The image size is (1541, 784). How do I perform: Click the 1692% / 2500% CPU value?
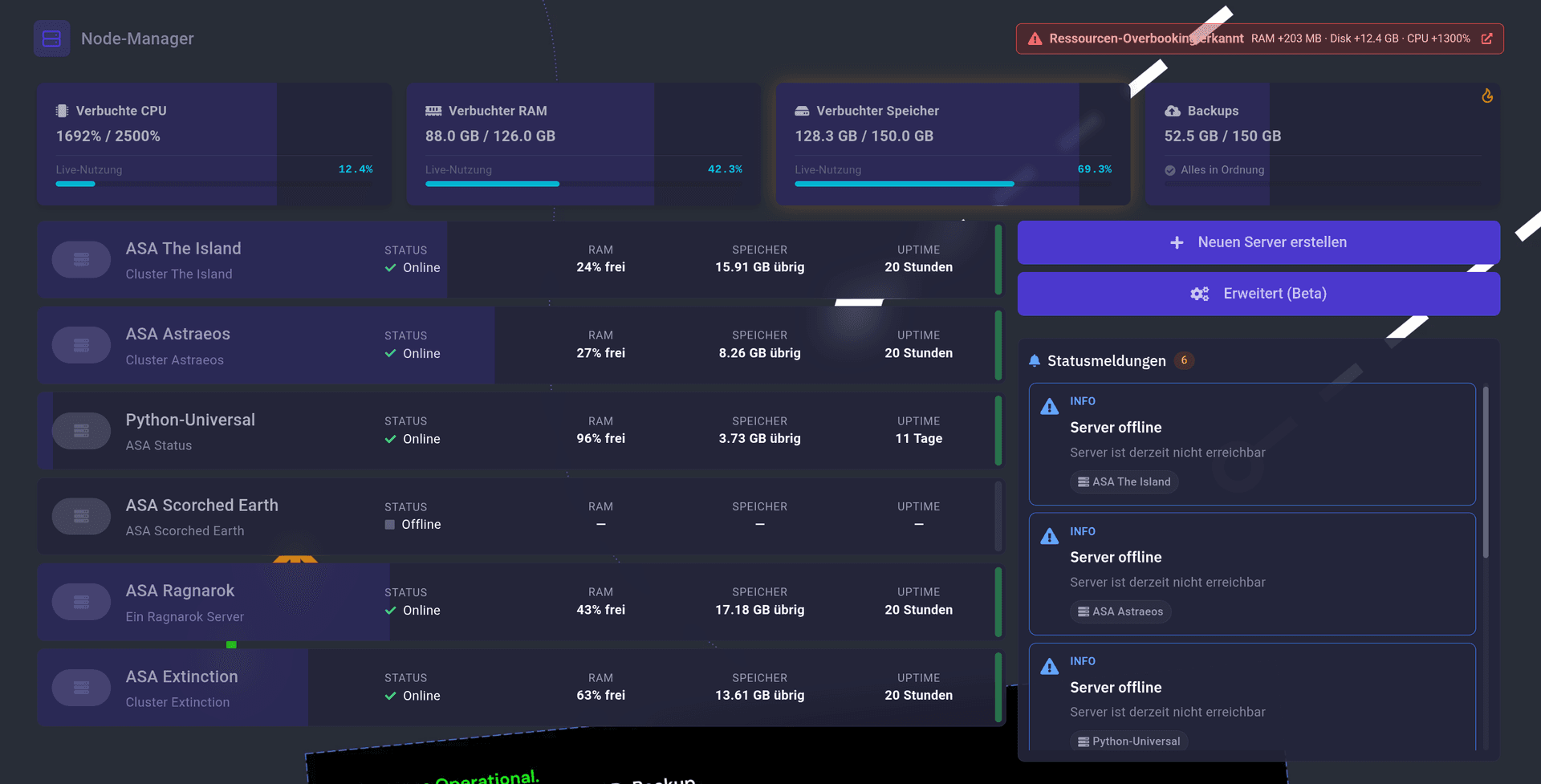pyautogui.click(x=108, y=136)
